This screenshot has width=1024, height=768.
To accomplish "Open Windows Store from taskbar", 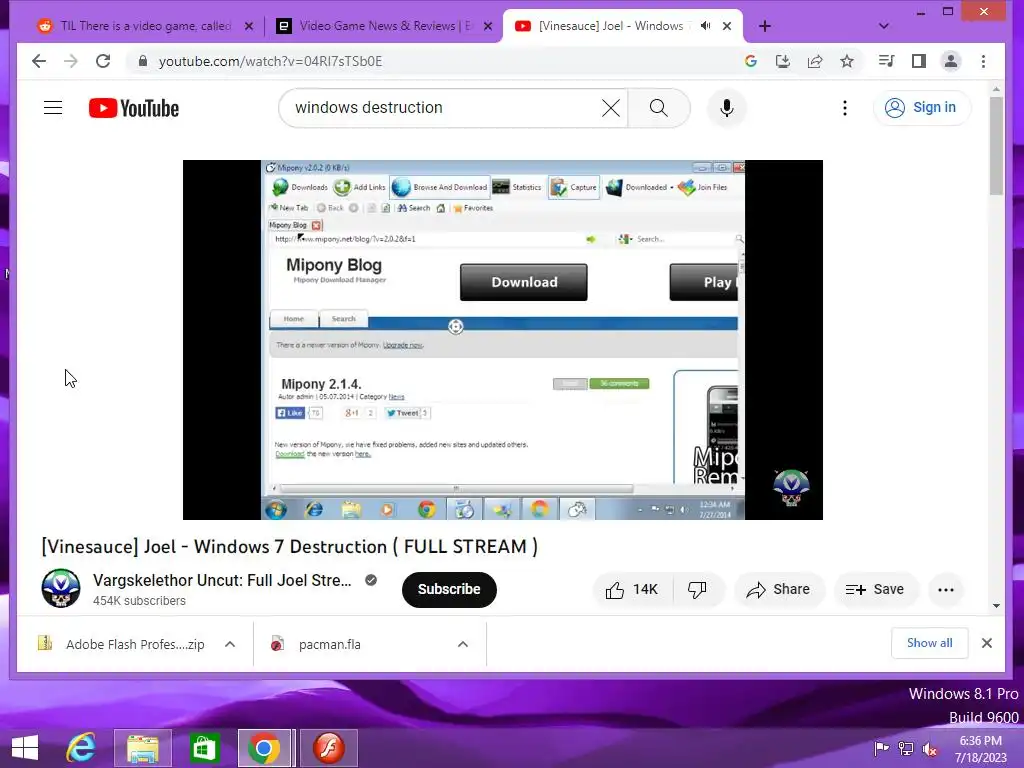I will [x=204, y=748].
